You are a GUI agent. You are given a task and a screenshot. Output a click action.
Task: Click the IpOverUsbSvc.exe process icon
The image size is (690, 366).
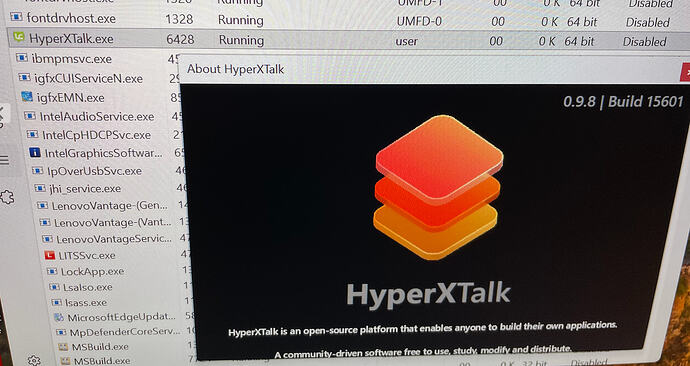tap(37, 170)
